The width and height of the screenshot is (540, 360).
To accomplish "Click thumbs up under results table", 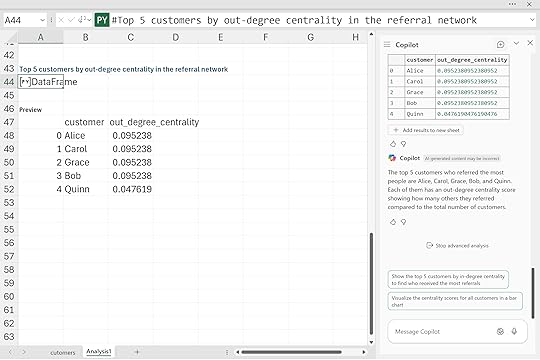I will tap(393, 144).
